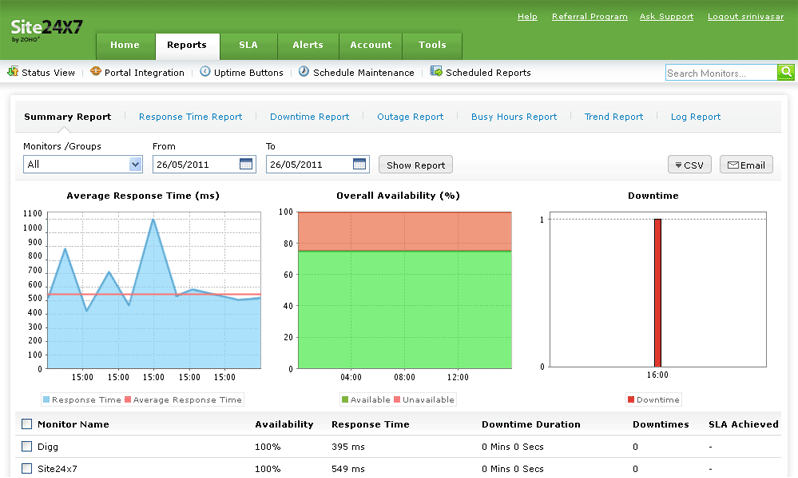Click the red Downtime legend swatch
The width and height of the screenshot is (798, 478).
(x=630, y=400)
